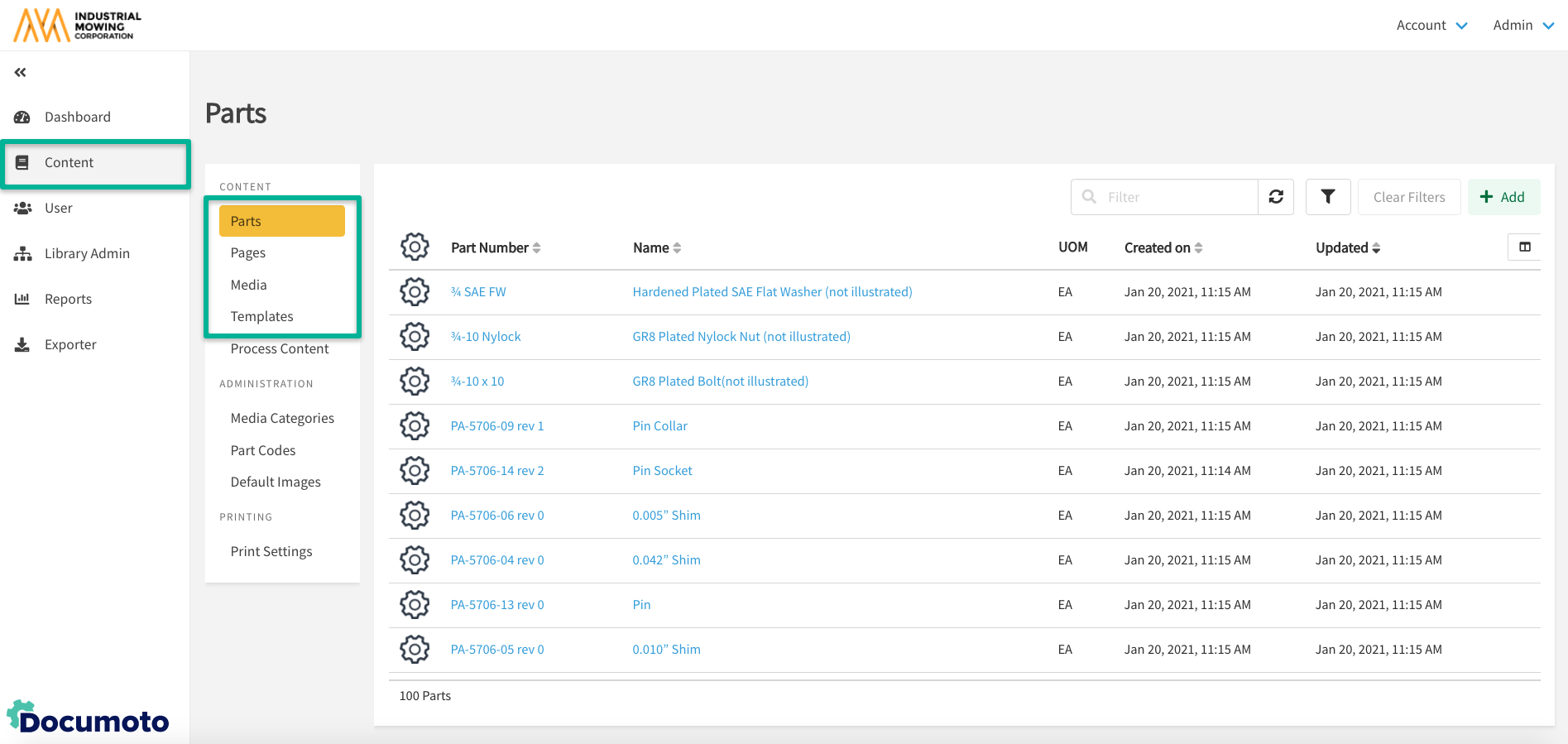The width and height of the screenshot is (1568, 744).
Task: Click the Add button
Action: (x=1503, y=197)
